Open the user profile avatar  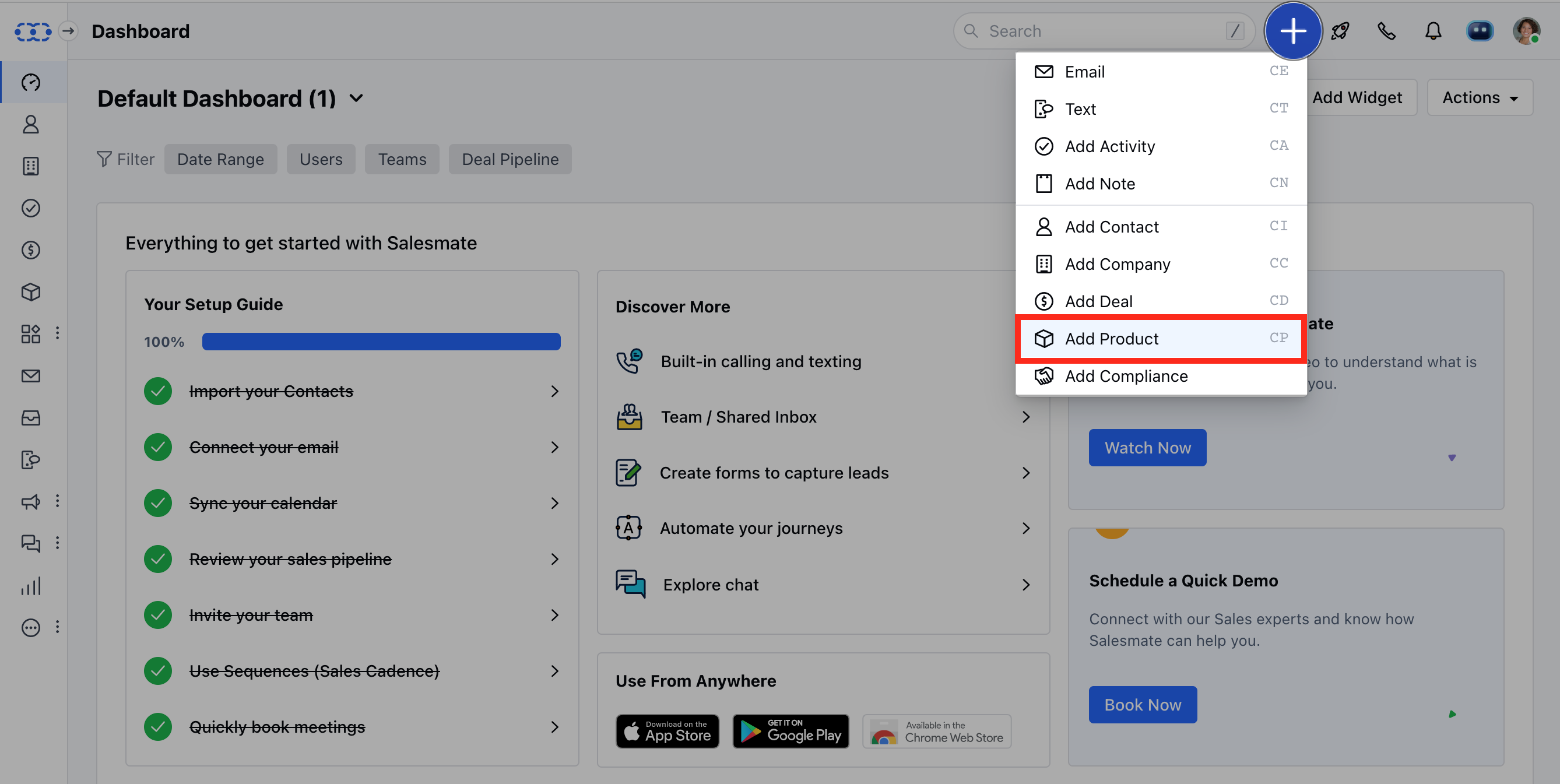tap(1526, 31)
